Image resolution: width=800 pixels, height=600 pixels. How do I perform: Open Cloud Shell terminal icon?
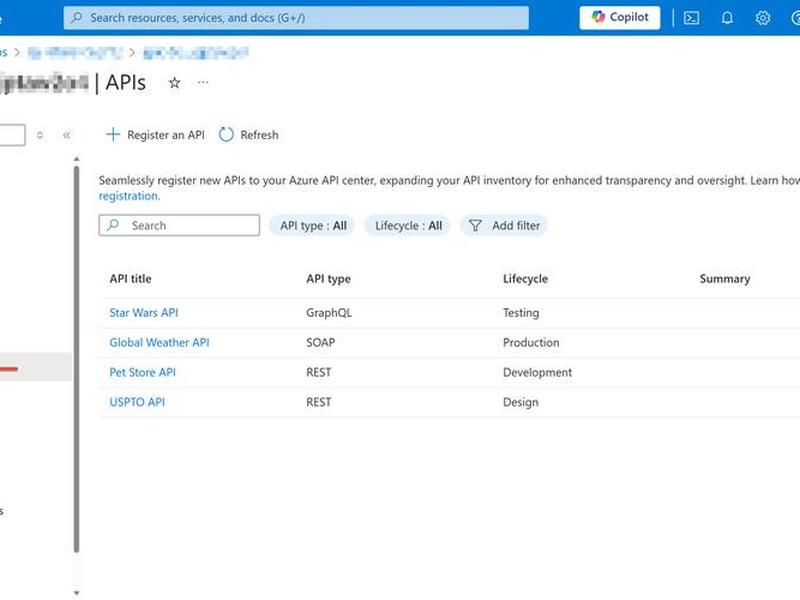691,18
